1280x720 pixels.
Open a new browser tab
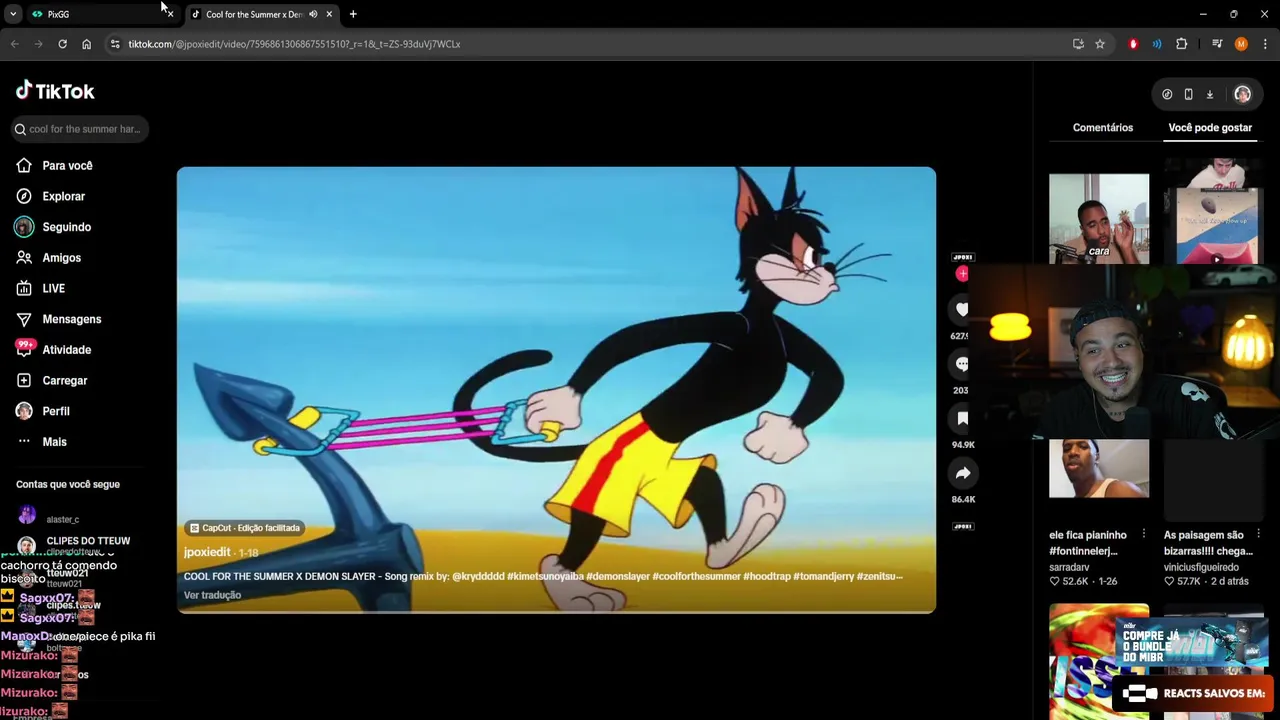[x=353, y=14]
